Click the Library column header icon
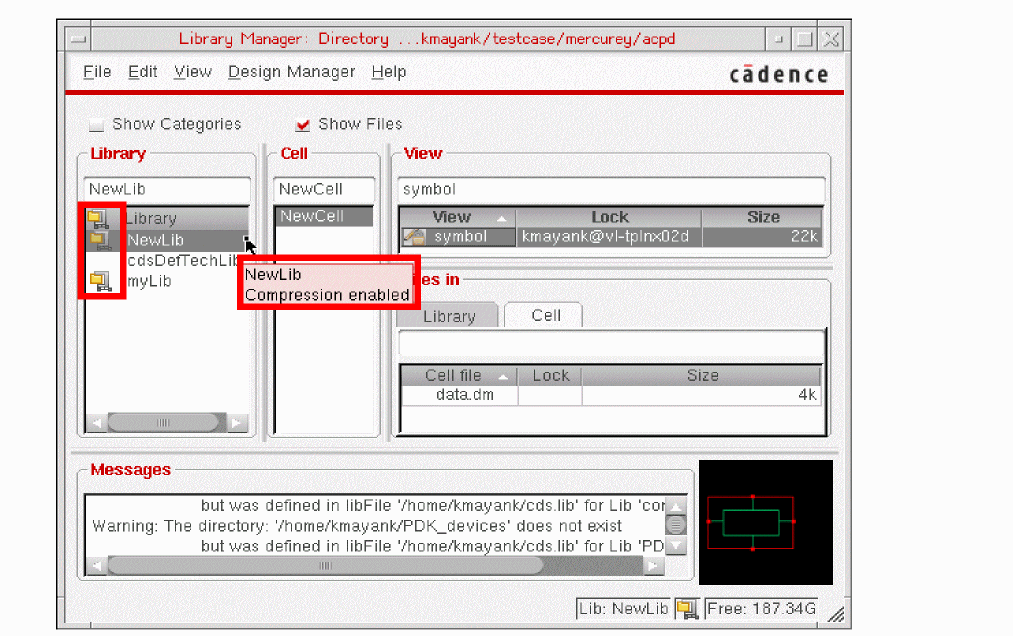Screen dimensions: 1013x636 coord(98,219)
